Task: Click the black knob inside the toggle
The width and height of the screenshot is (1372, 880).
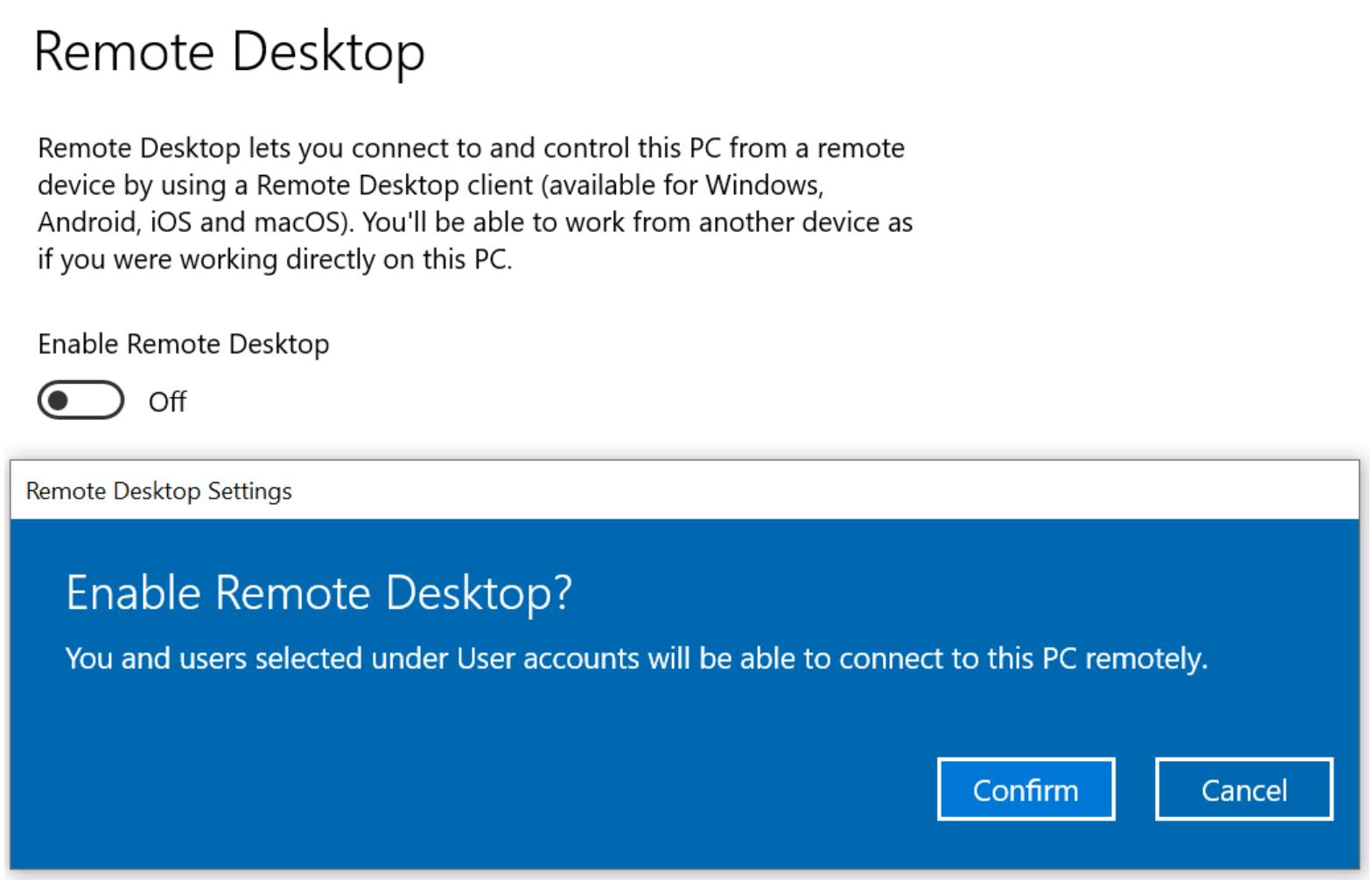Action: click(59, 401)
